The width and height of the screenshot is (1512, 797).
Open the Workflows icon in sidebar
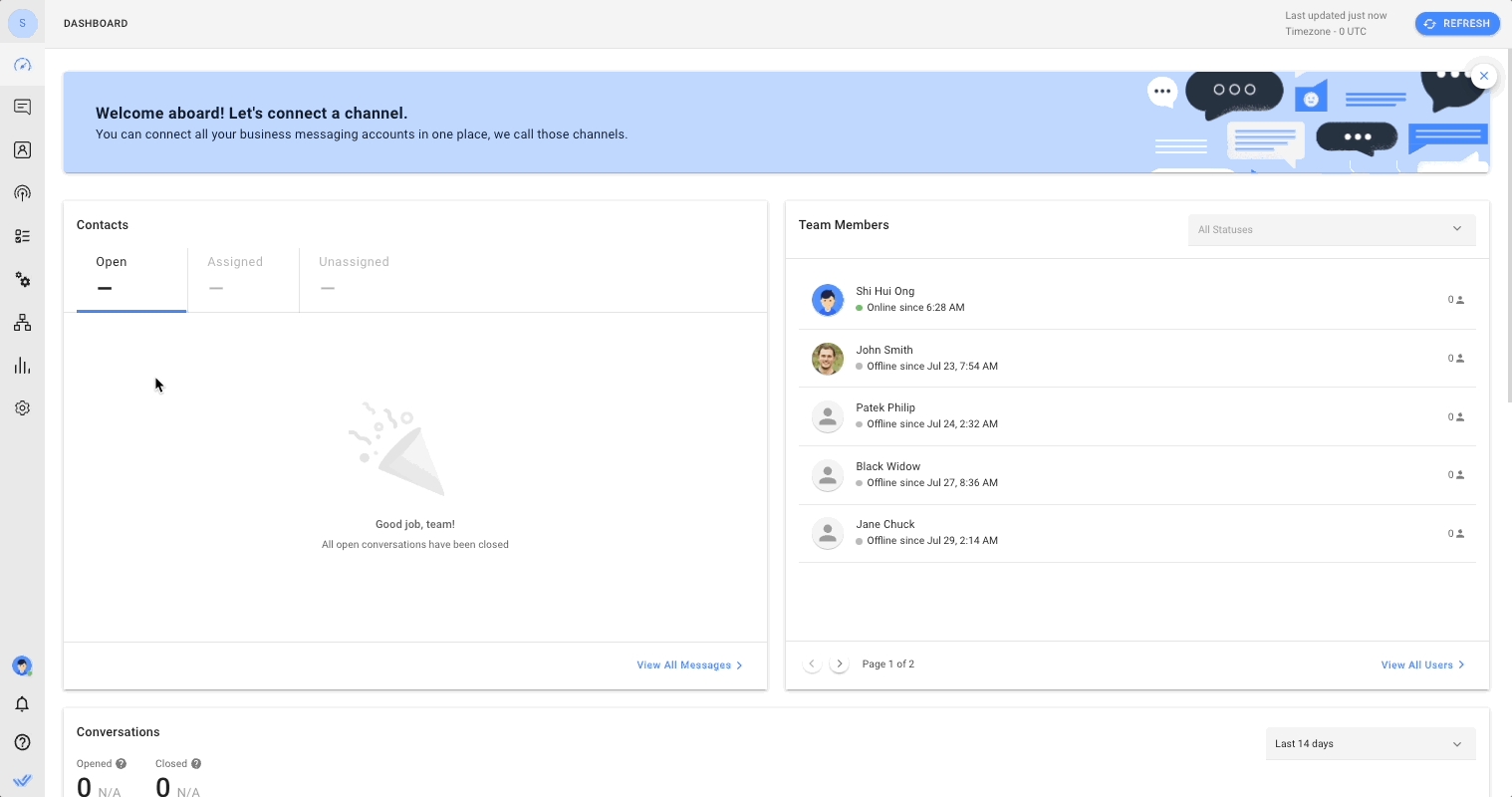[22, 323]
